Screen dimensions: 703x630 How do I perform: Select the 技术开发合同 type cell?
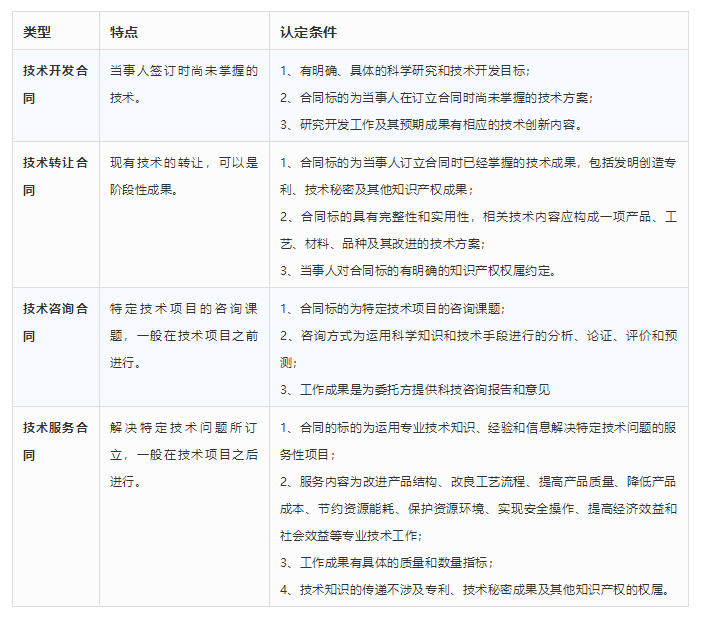[55, 84]
